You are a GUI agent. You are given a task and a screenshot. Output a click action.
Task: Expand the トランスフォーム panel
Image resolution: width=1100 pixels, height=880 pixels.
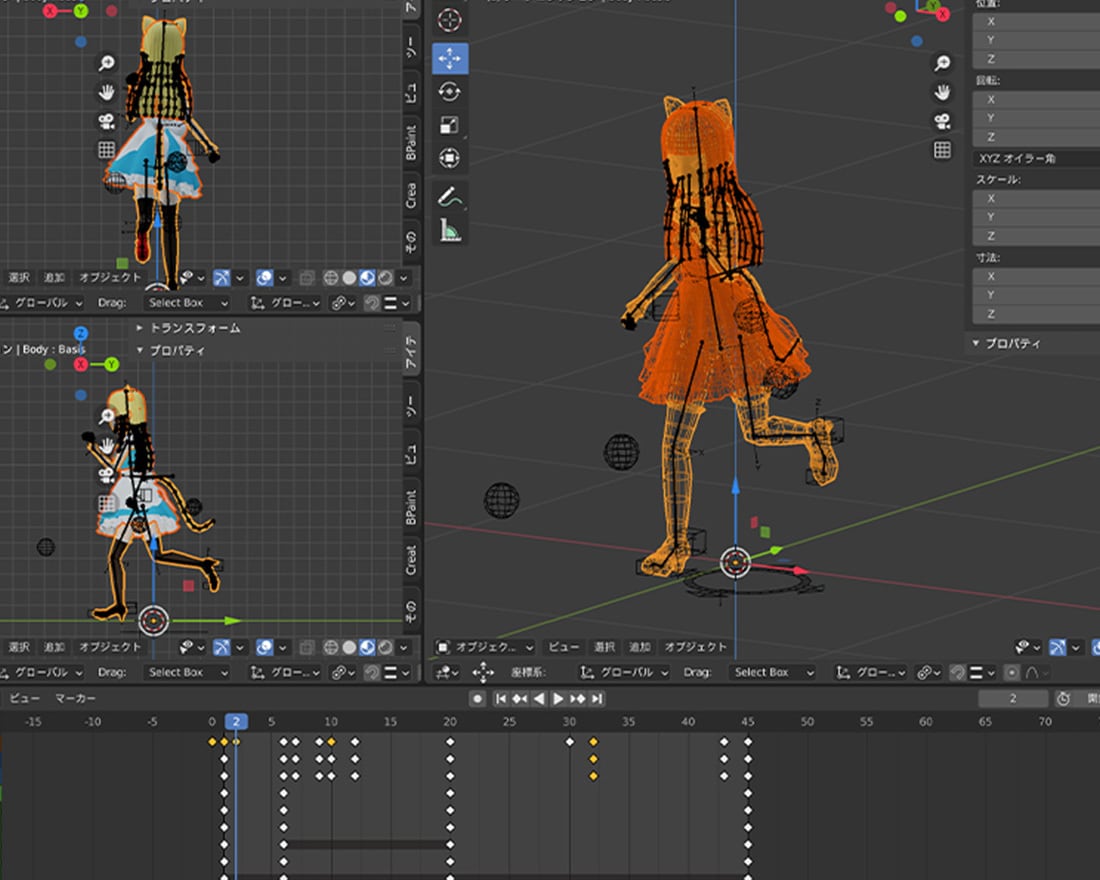[189, 328]
